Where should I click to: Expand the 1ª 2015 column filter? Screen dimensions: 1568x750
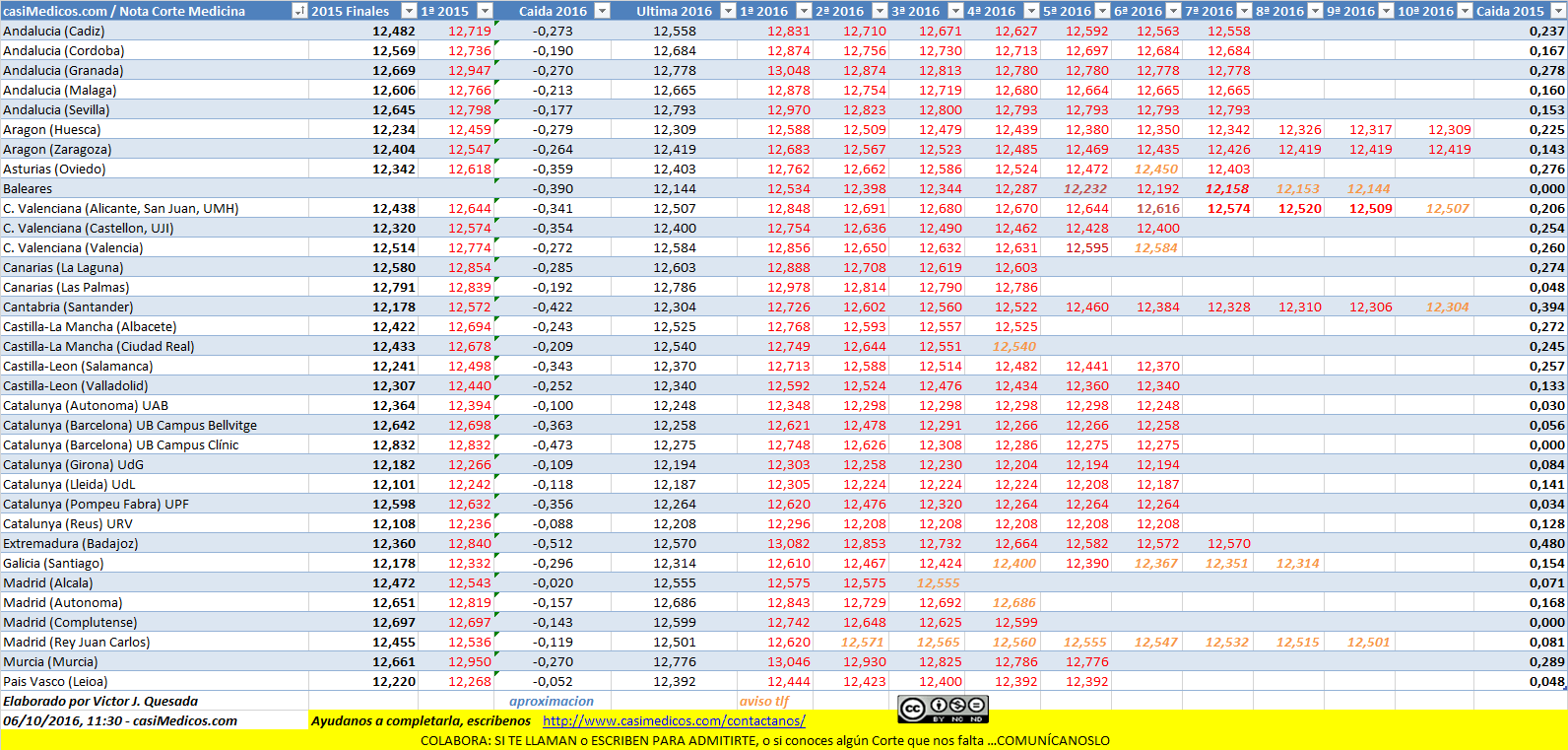pyautogui.click(x=485, y=11)
